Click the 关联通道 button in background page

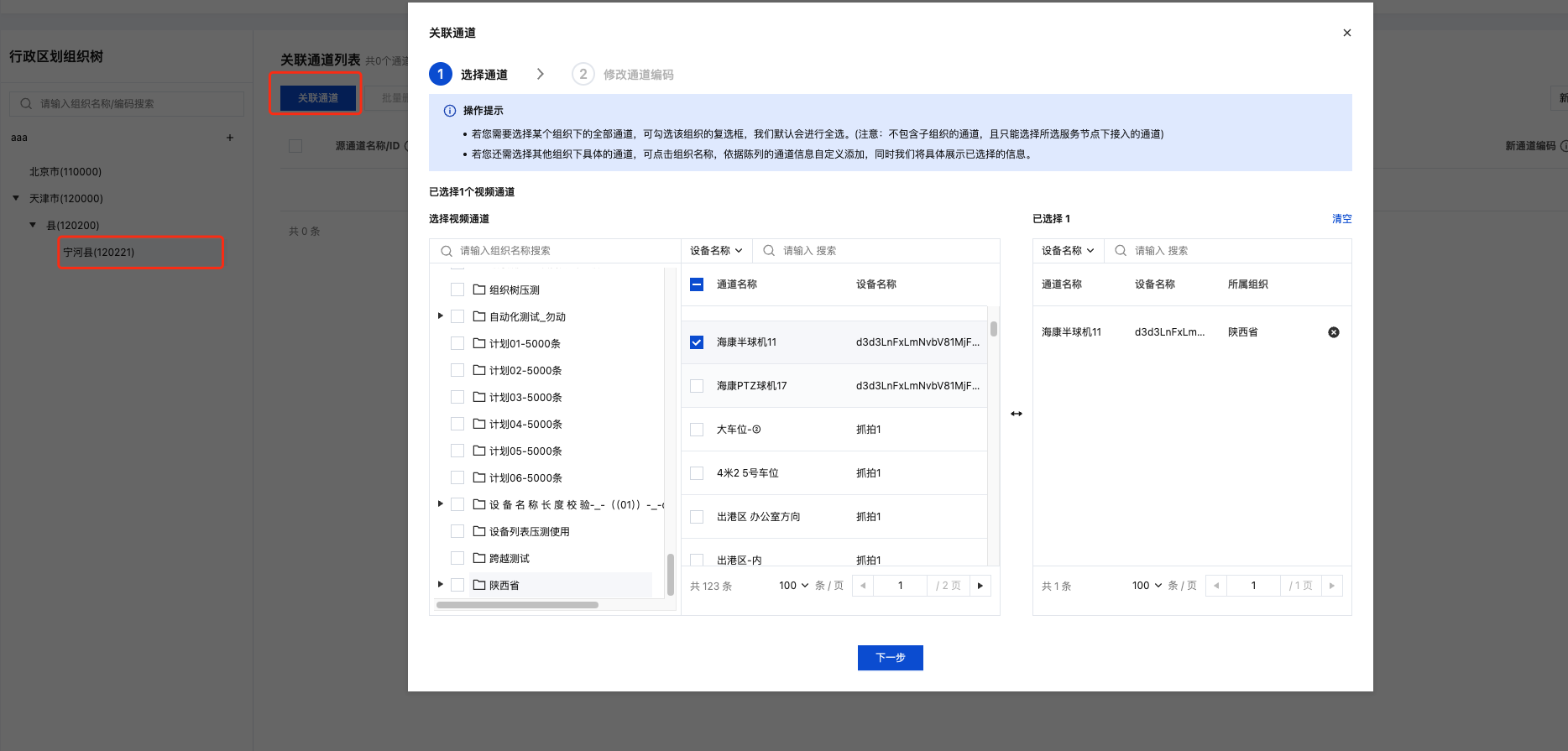click(x=318, y=98)
